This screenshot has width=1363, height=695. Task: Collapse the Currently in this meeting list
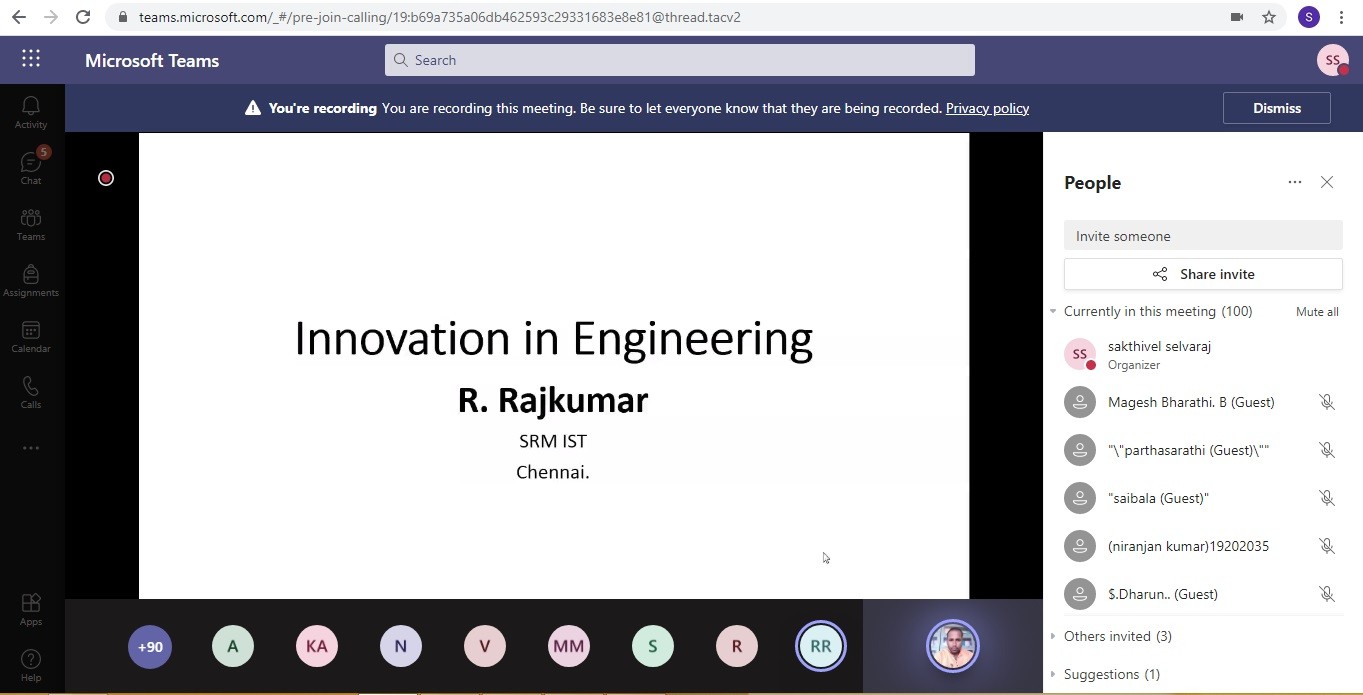[1053, 311]
